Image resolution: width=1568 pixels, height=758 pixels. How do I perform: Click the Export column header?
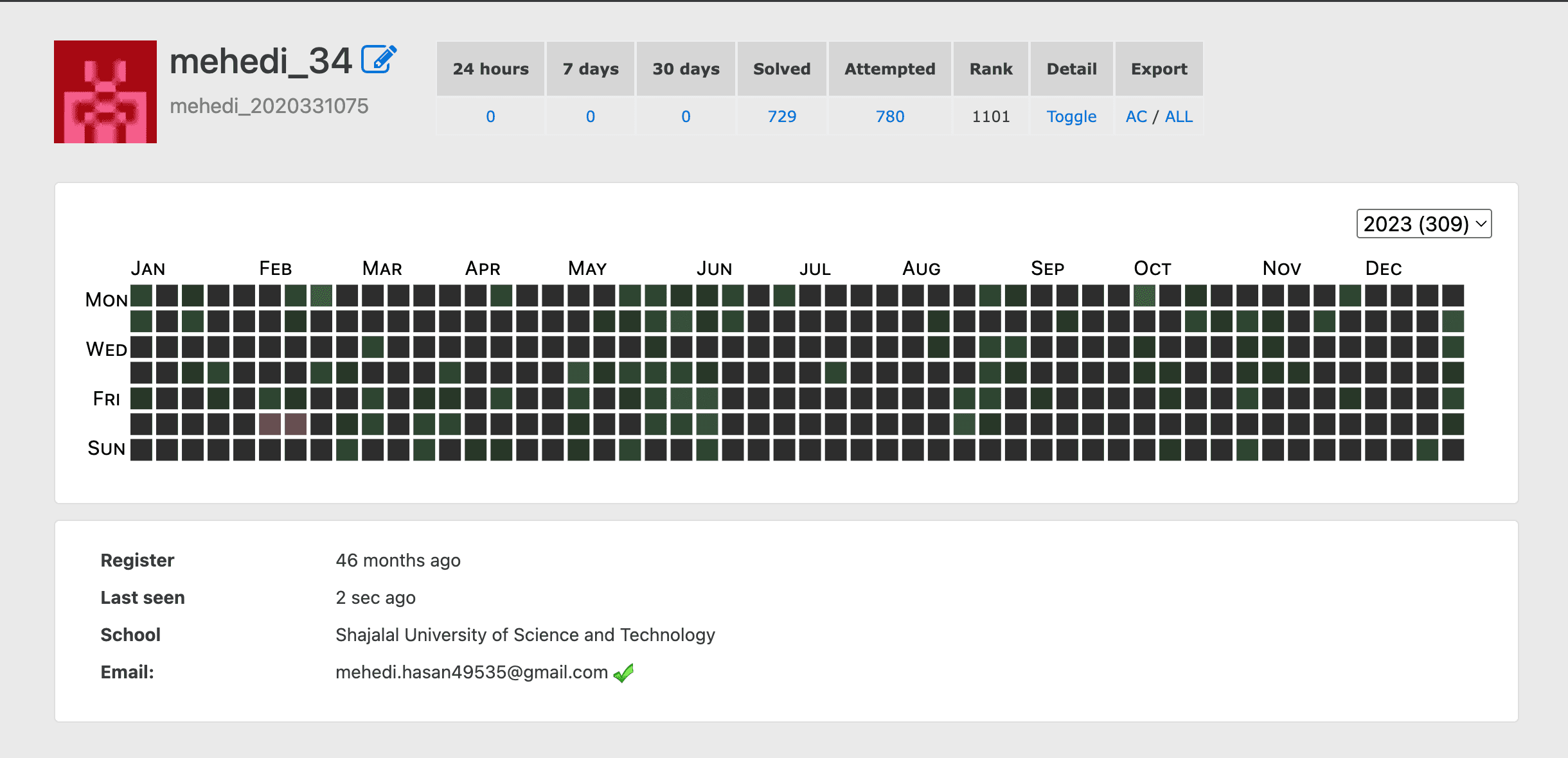pyautogui.click(x=1159, y=69)
